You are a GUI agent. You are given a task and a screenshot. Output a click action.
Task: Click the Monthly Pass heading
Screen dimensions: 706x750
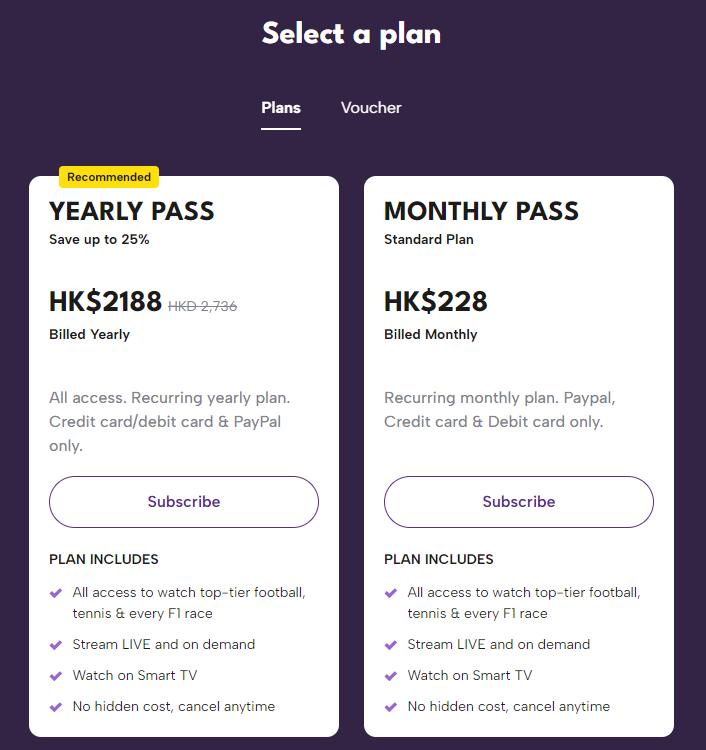pos(481,211)
